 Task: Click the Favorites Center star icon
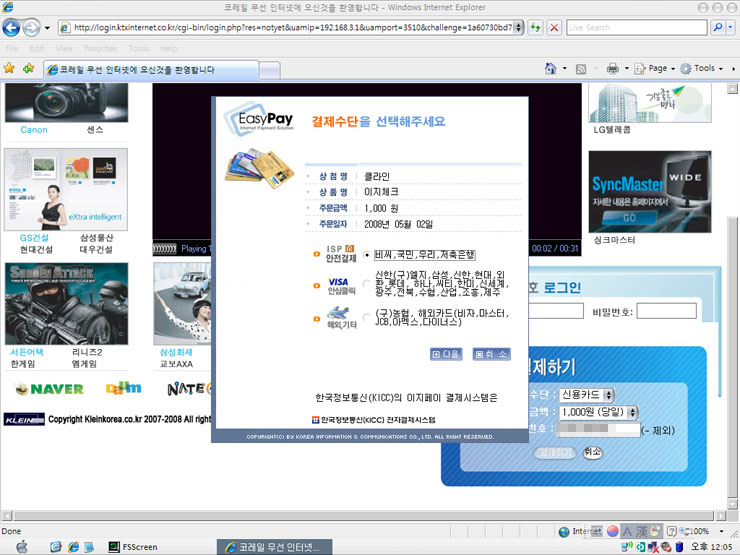pos(9,68)
